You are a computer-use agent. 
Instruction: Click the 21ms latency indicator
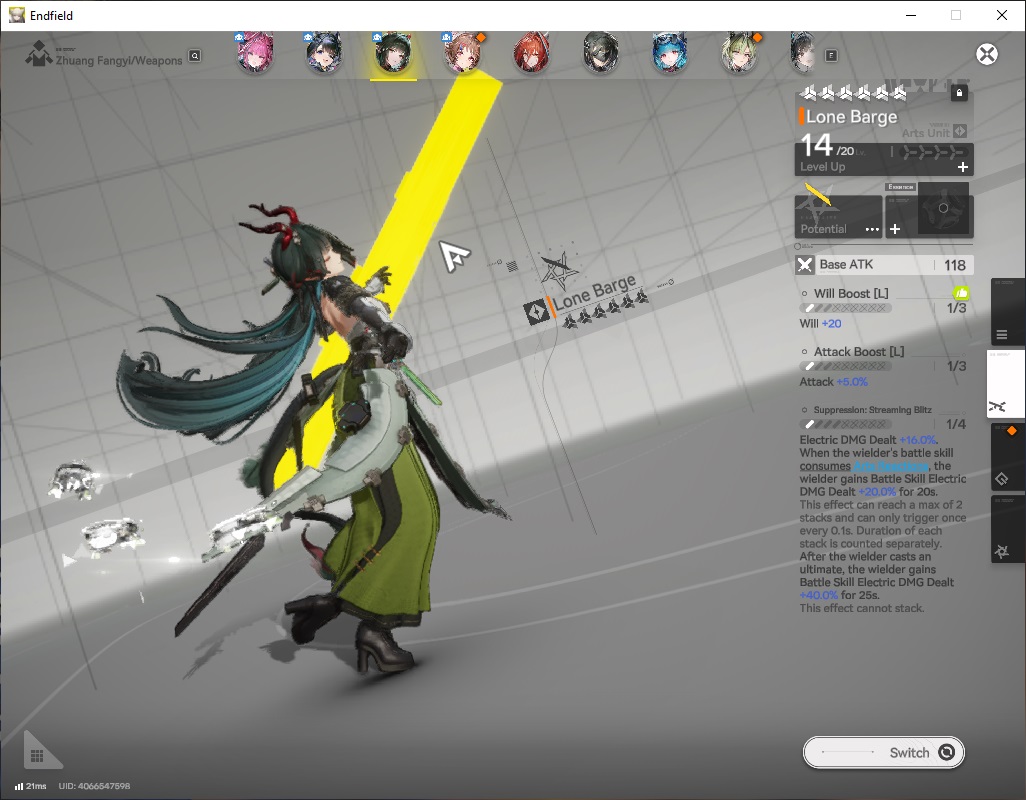pos(31,786)
